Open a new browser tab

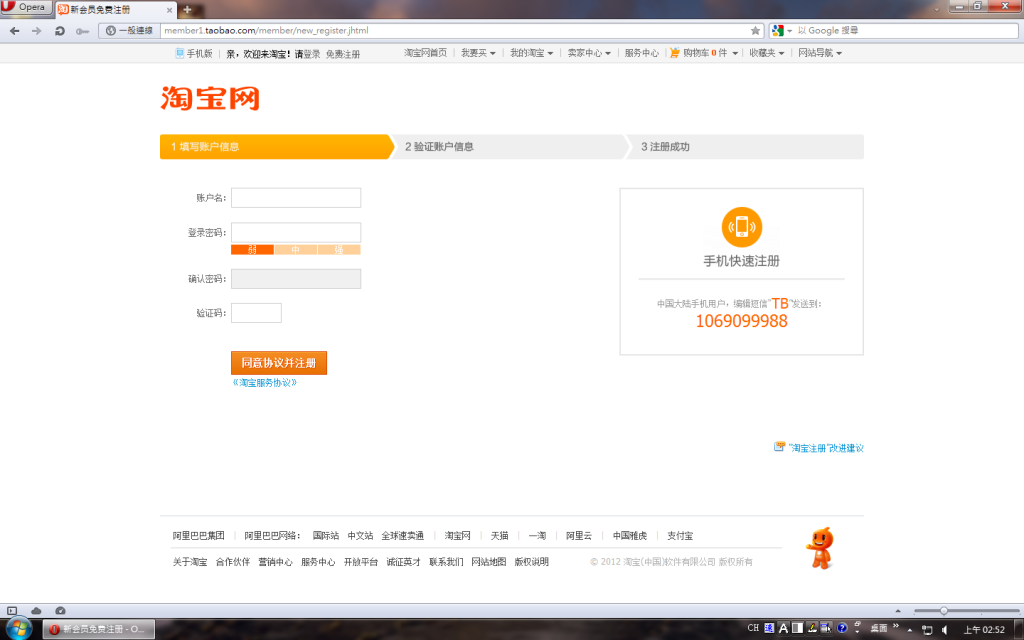187,10
